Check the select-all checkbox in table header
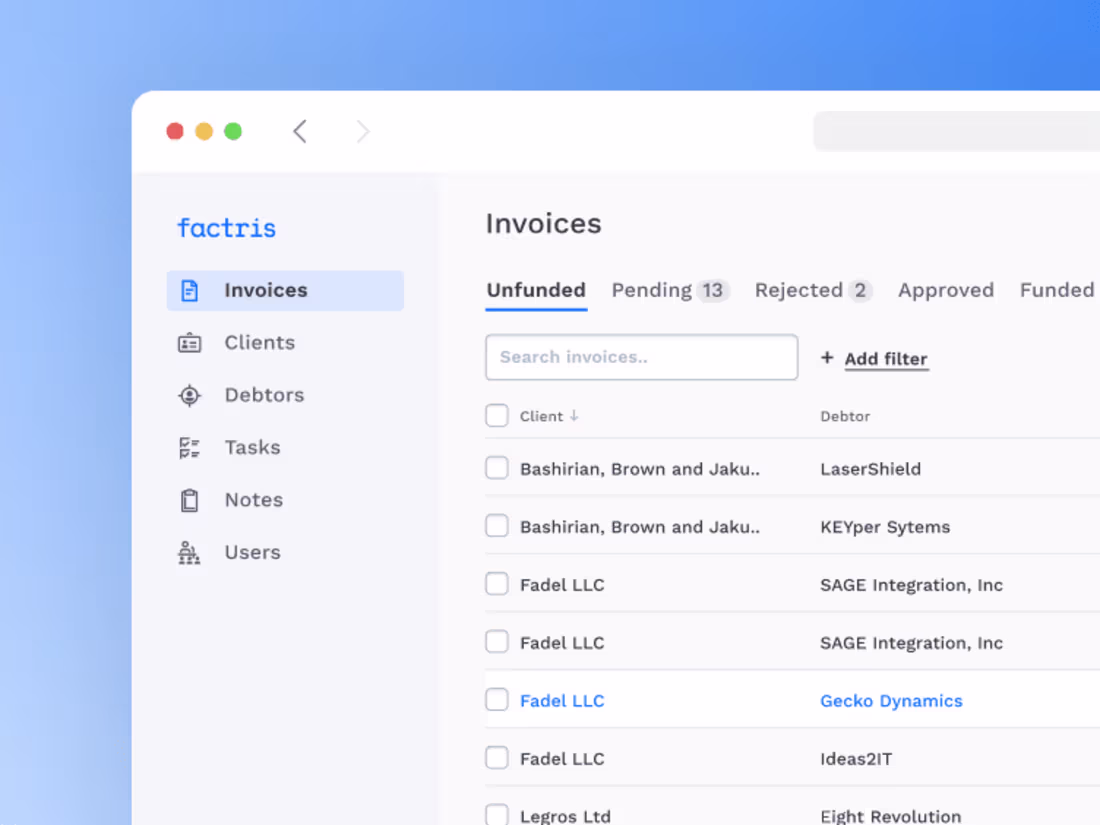 [x=497, y=415]
